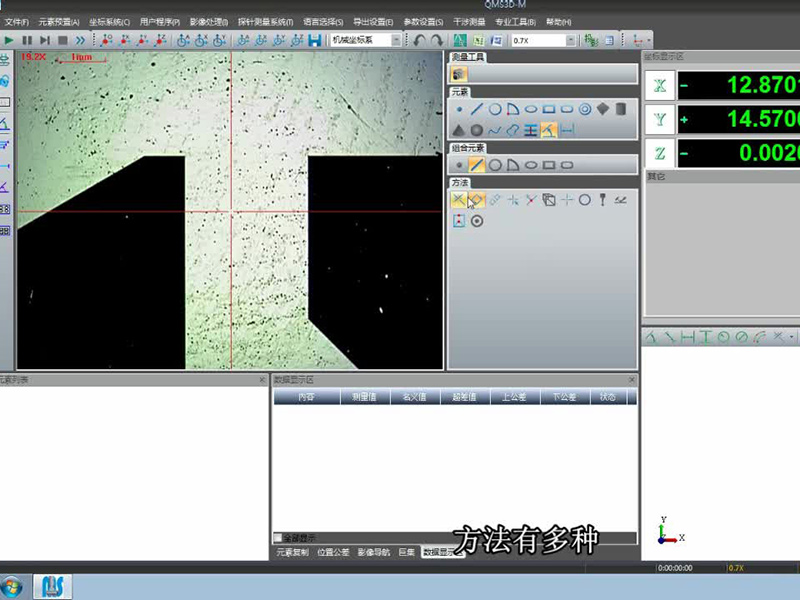Switch to the 位置公差 tab
The width and height of the screenshot is (800, 600).
[x=333, y=552]
